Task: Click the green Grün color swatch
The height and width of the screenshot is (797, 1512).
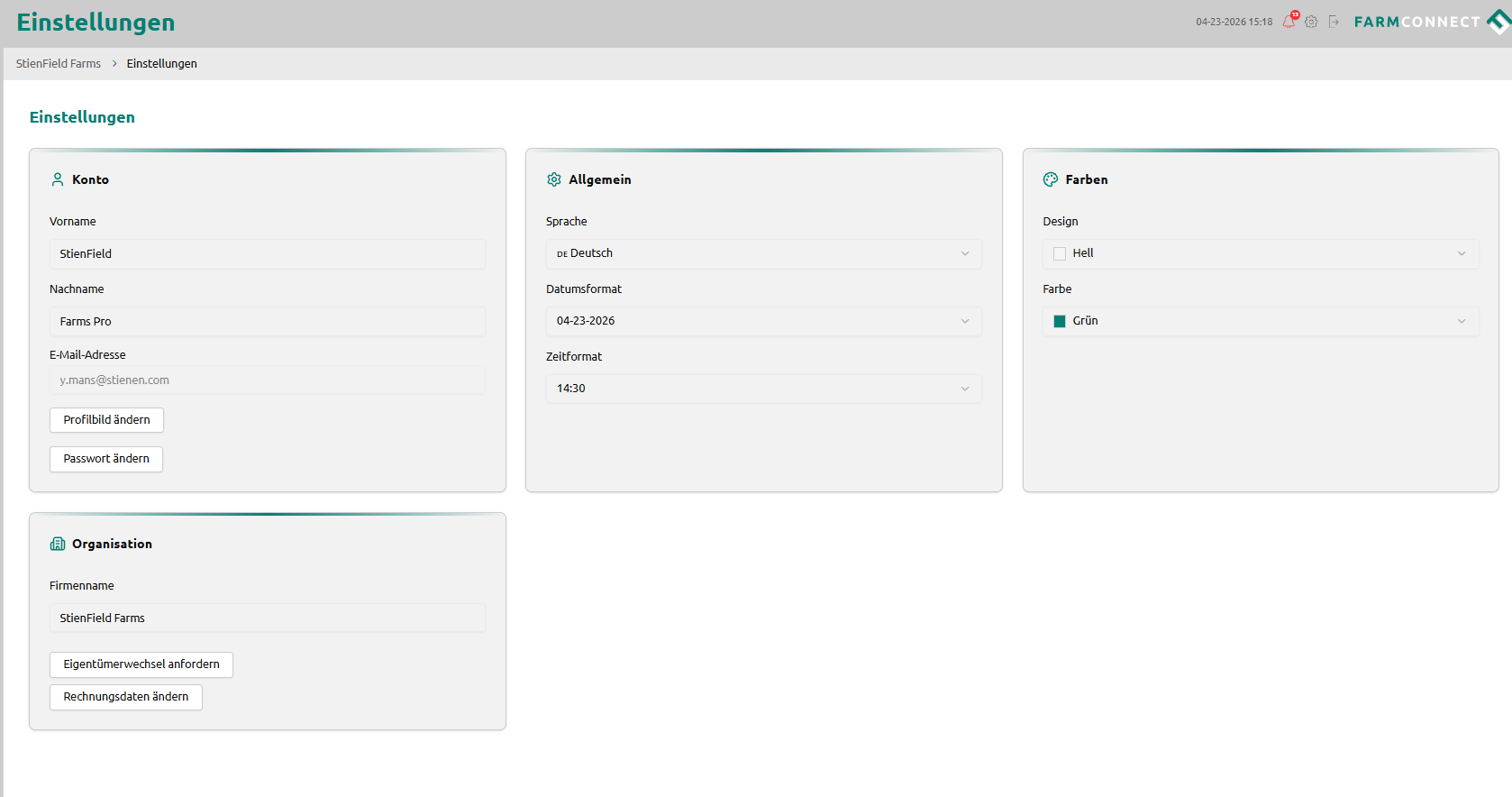Action: (x=1060, y=321)
